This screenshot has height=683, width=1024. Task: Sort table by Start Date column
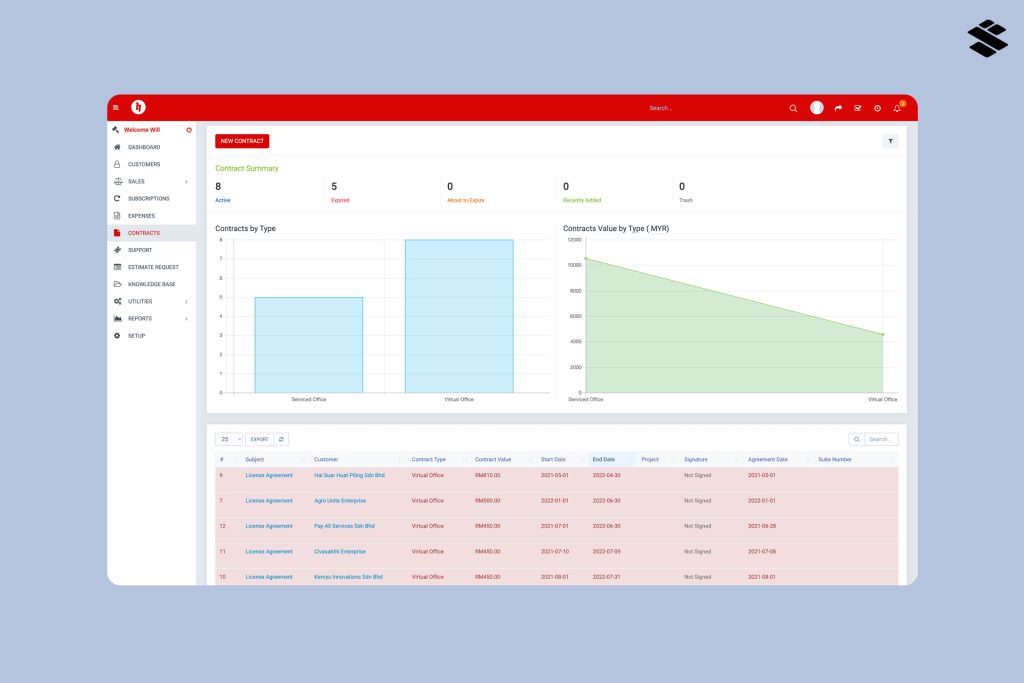pyautogui.click(x=553, y=460)
